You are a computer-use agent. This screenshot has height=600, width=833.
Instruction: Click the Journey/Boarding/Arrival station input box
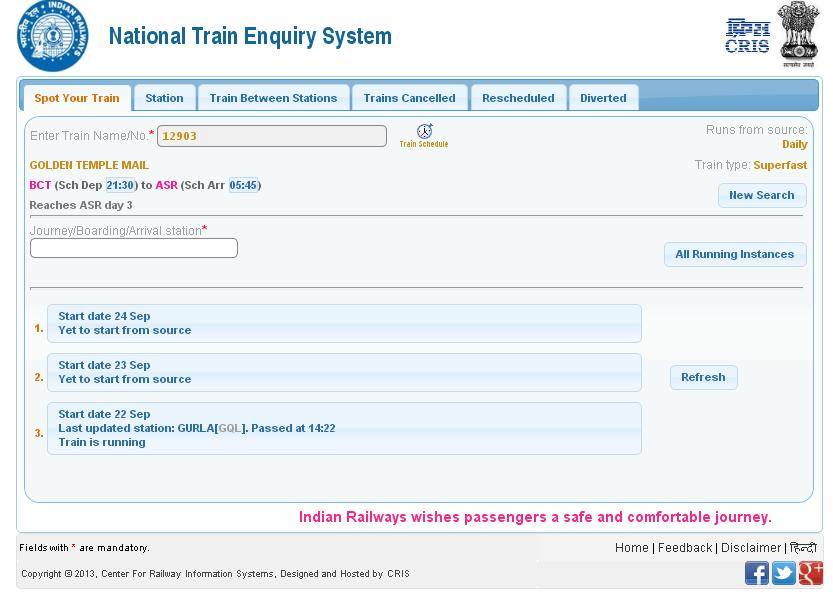[x=134, y=248]
